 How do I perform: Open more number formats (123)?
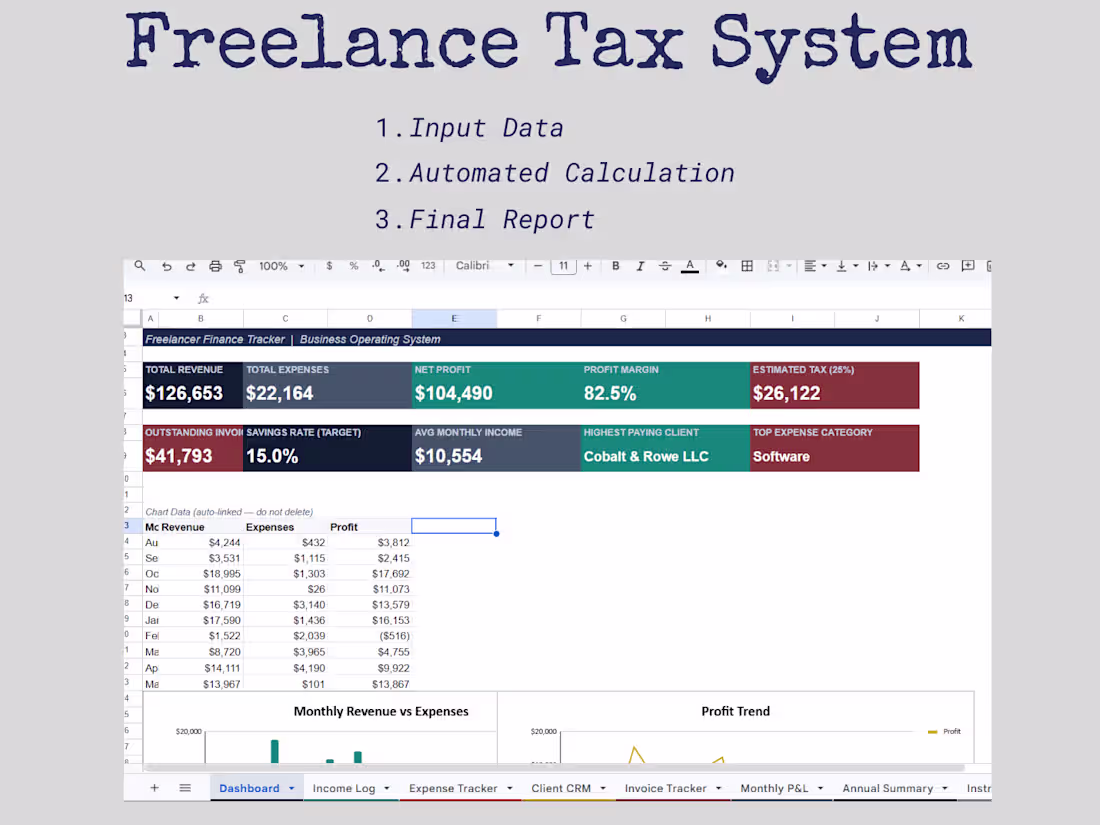(428, 266)
